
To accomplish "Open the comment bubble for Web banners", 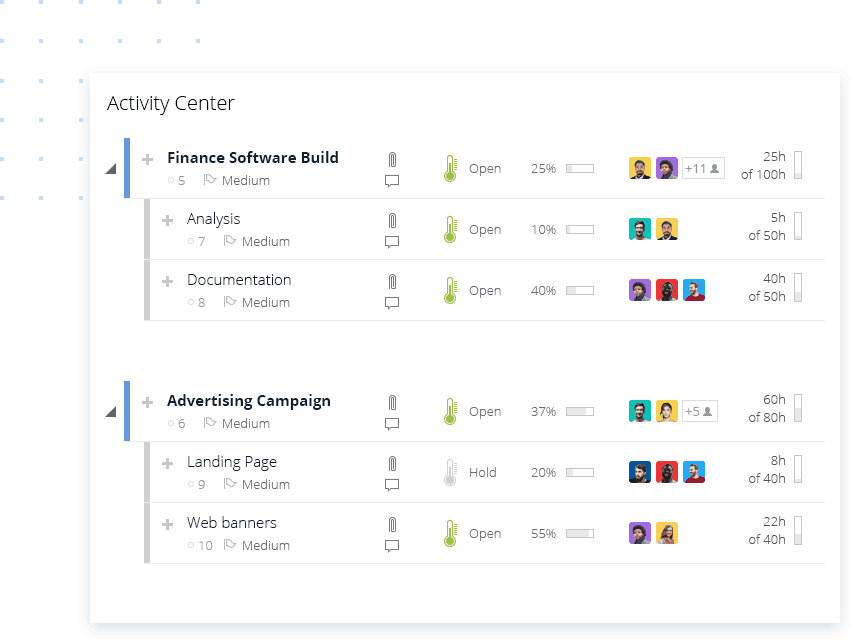I will (391, 546).
